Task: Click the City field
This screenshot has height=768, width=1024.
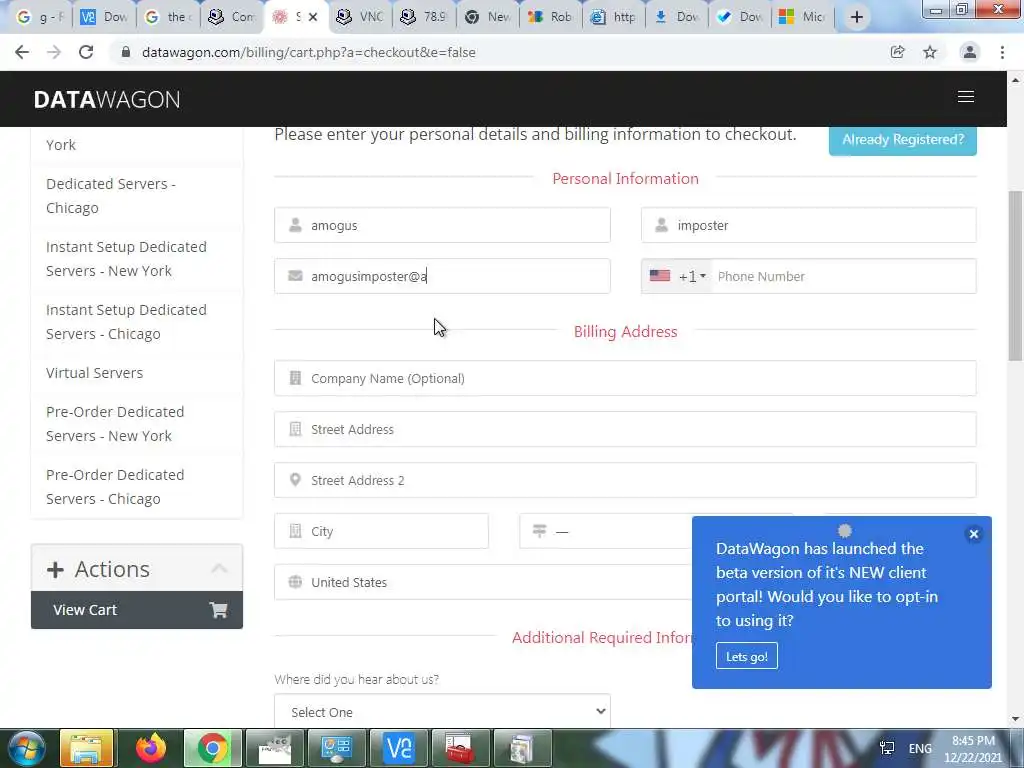Action: point(381,531)
